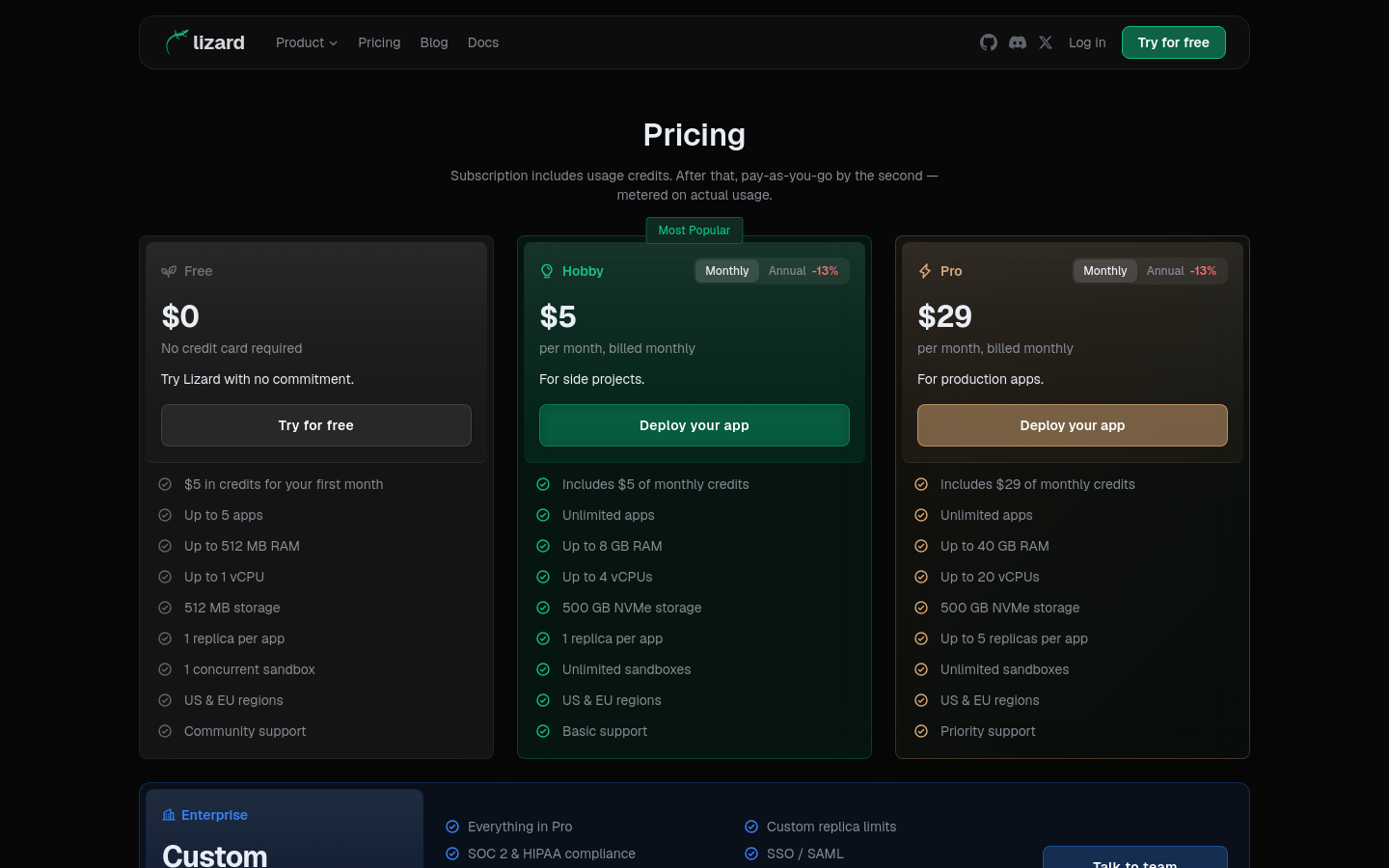
Task: Click check icon beside 'Priority support'
Action: coord(921,731)
